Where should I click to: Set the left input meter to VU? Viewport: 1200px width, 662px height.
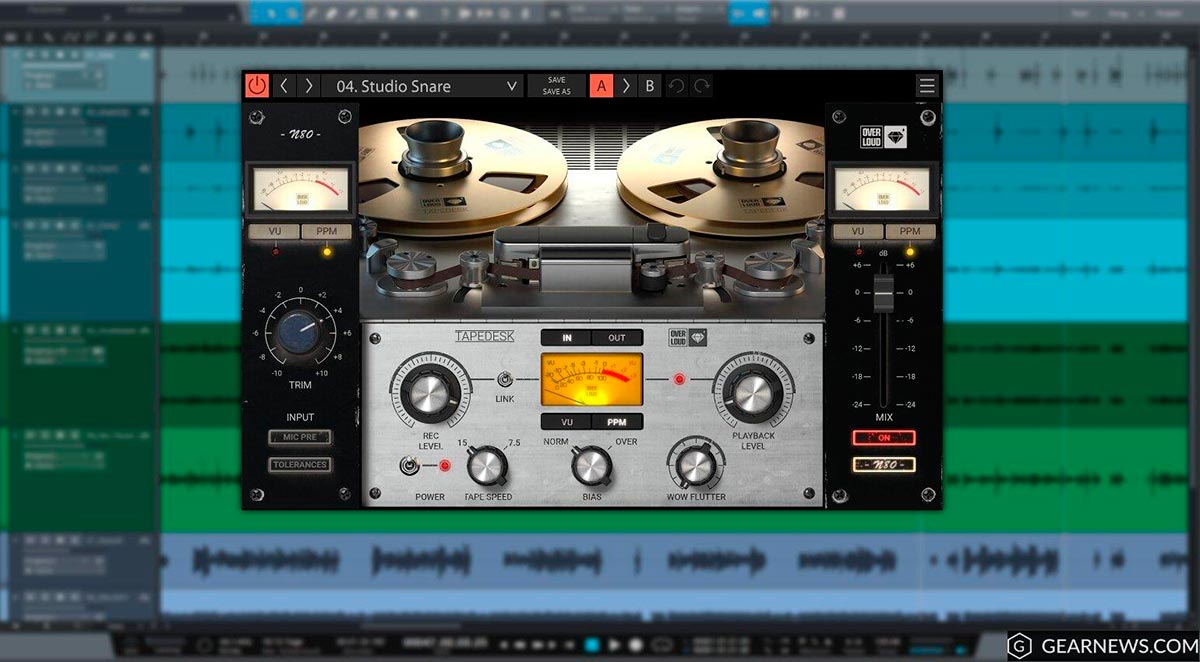point(275,232)
